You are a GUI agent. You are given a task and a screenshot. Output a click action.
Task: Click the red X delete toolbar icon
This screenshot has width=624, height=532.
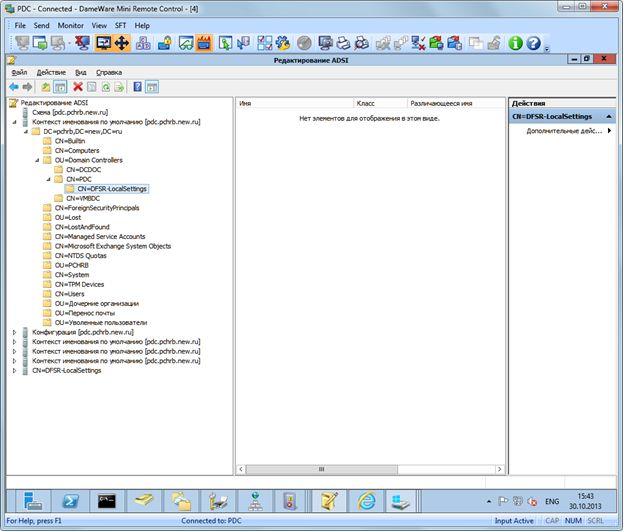[78, 87]
